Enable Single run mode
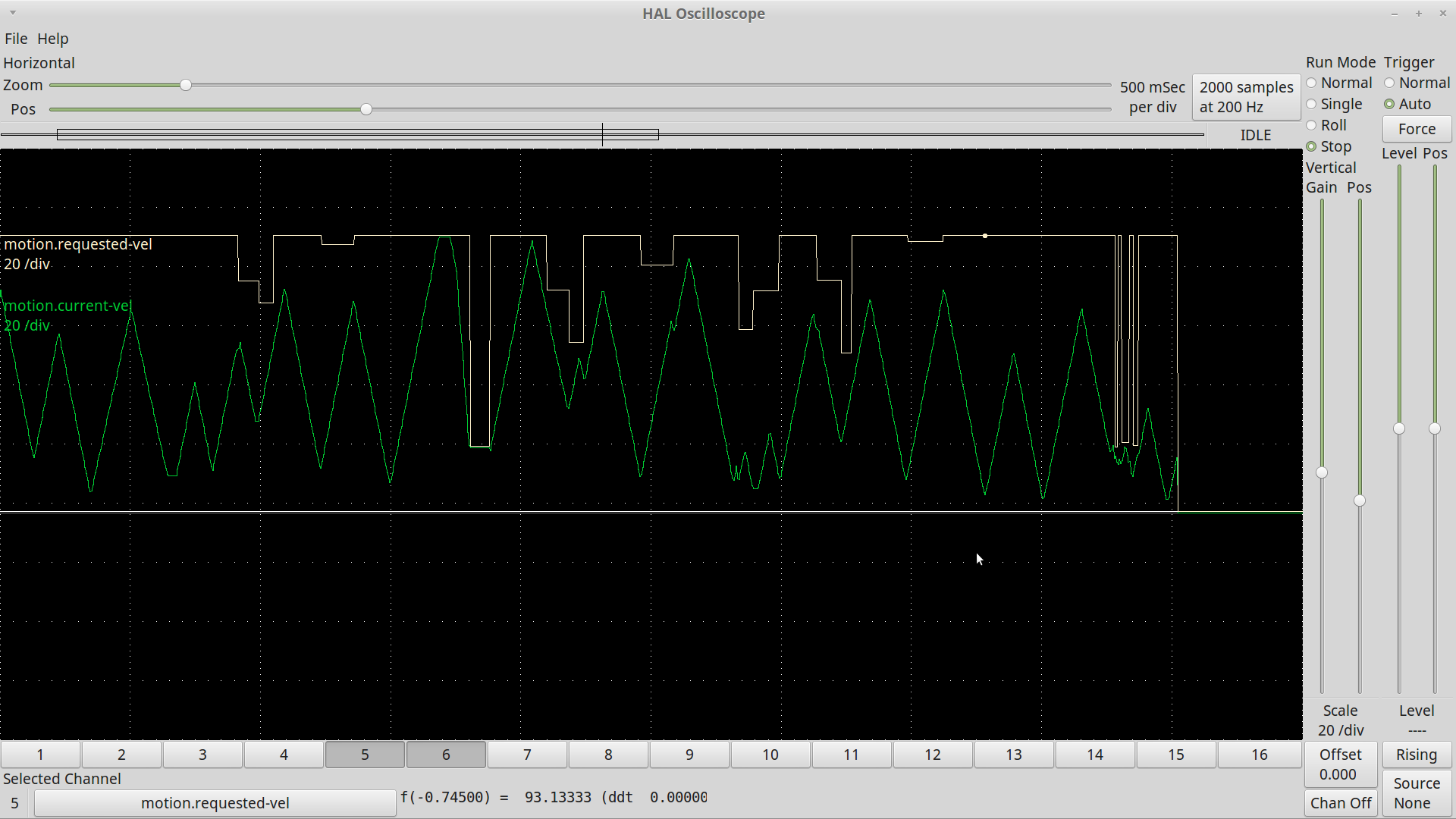 (1312, 104)
